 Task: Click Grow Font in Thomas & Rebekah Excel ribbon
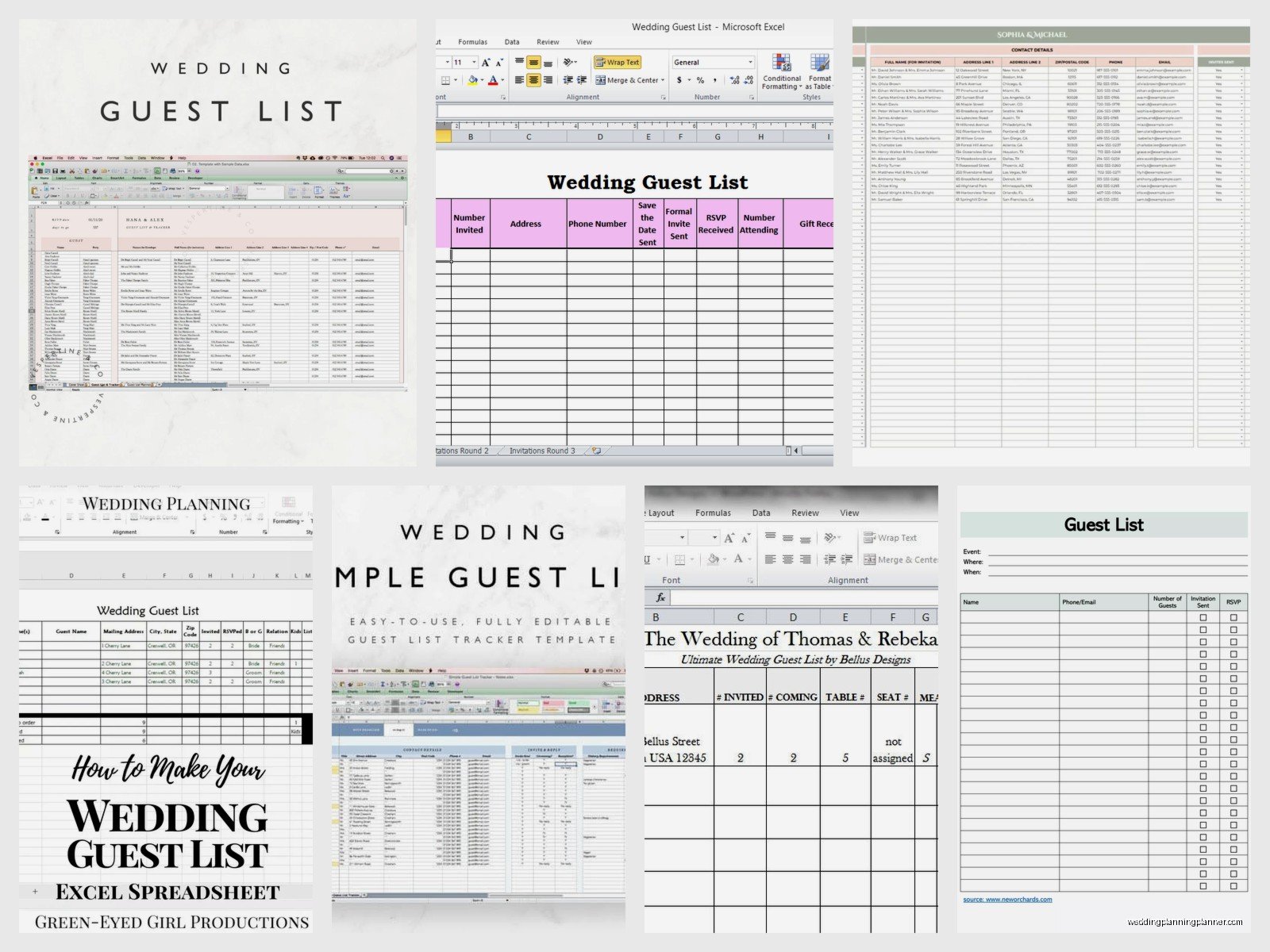(729, 538)
